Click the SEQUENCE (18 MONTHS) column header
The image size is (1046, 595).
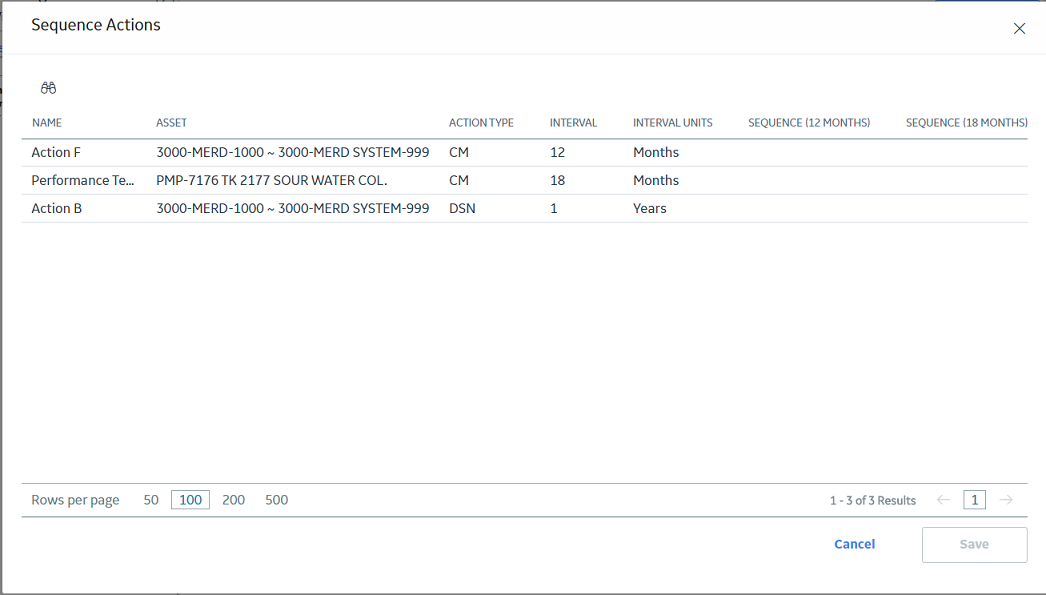click(x=967, y=123)
